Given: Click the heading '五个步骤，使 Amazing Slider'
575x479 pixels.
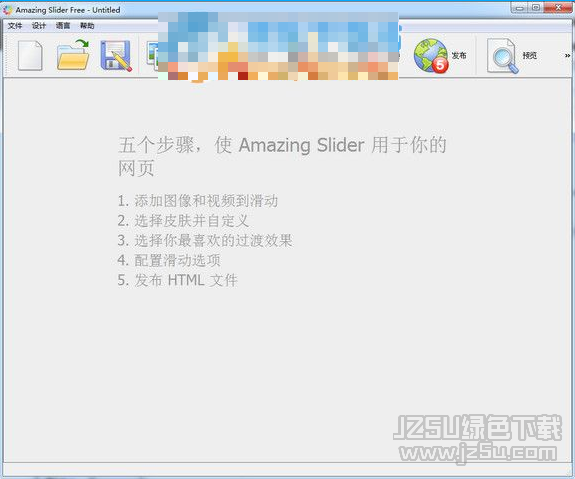Looking at the screenshot, I should [x=241, y=145].
